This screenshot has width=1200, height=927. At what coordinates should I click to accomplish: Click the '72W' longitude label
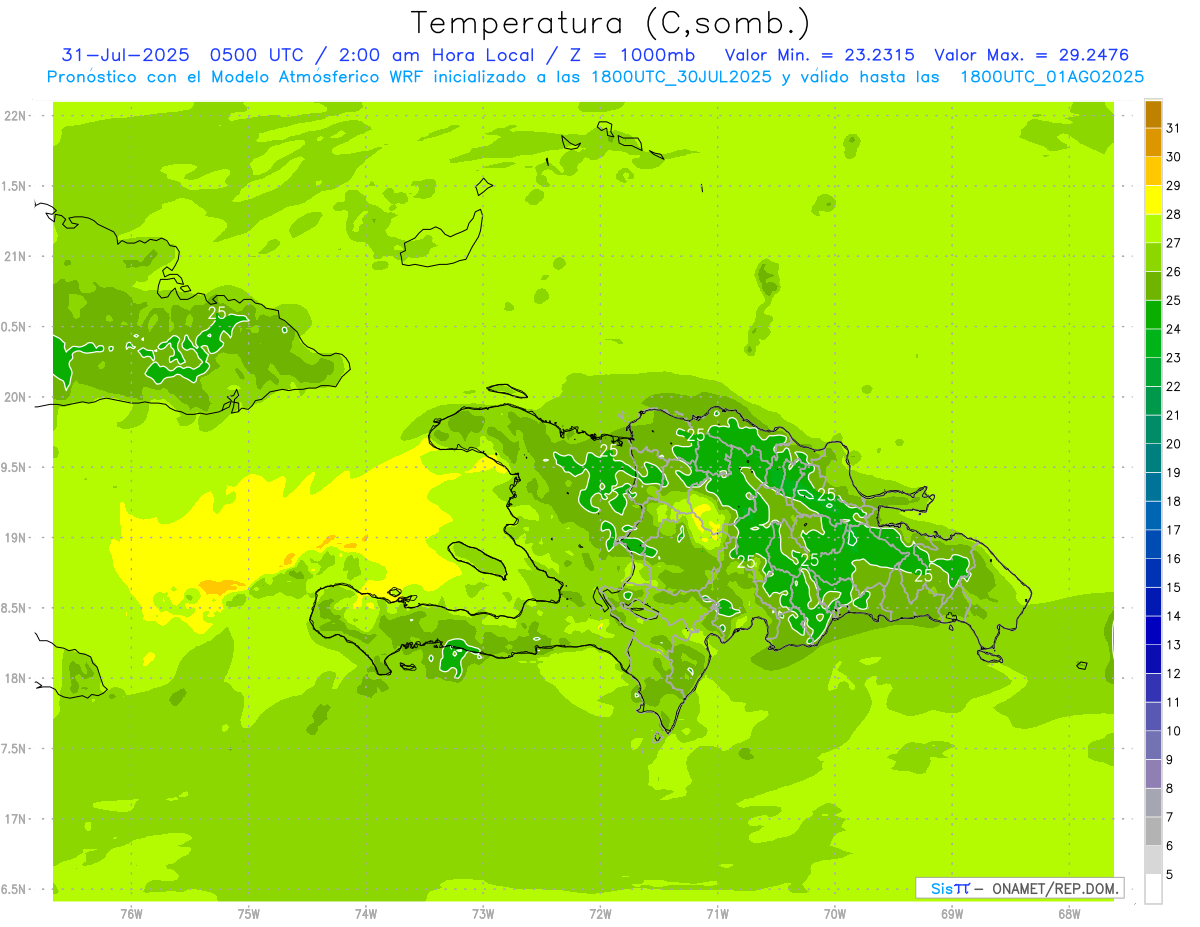600,914
